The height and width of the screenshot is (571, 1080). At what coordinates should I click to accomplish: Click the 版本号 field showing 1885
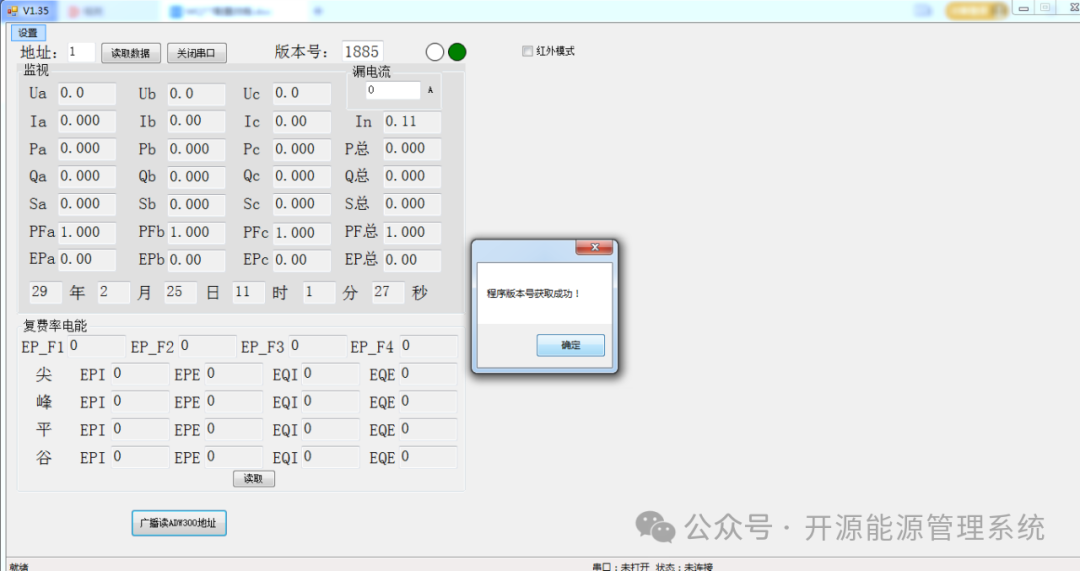(x=362, y=52)
